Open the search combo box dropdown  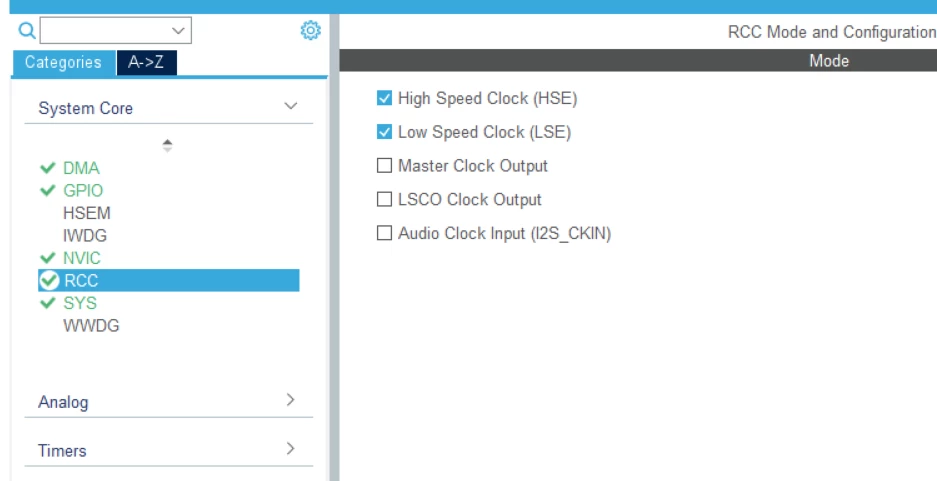click(178, 30)
